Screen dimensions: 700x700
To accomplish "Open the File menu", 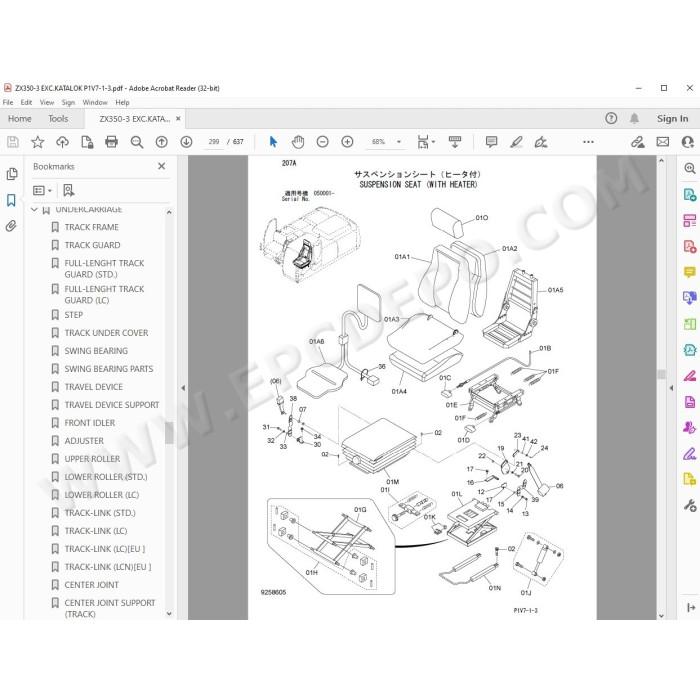I will 8,102.
